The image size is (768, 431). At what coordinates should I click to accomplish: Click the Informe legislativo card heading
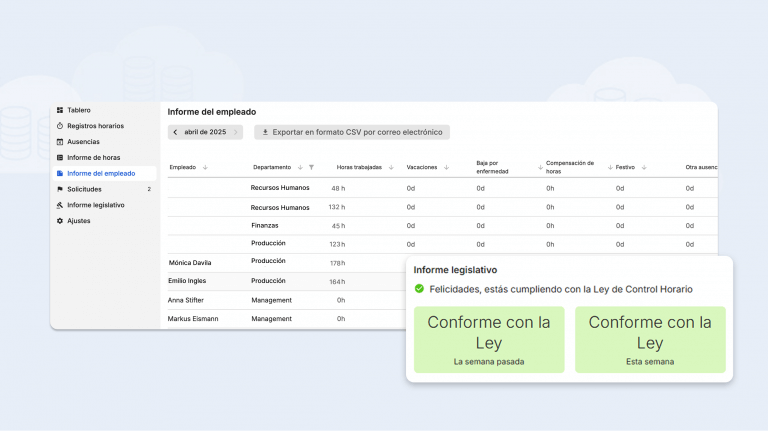pos(455,270)
